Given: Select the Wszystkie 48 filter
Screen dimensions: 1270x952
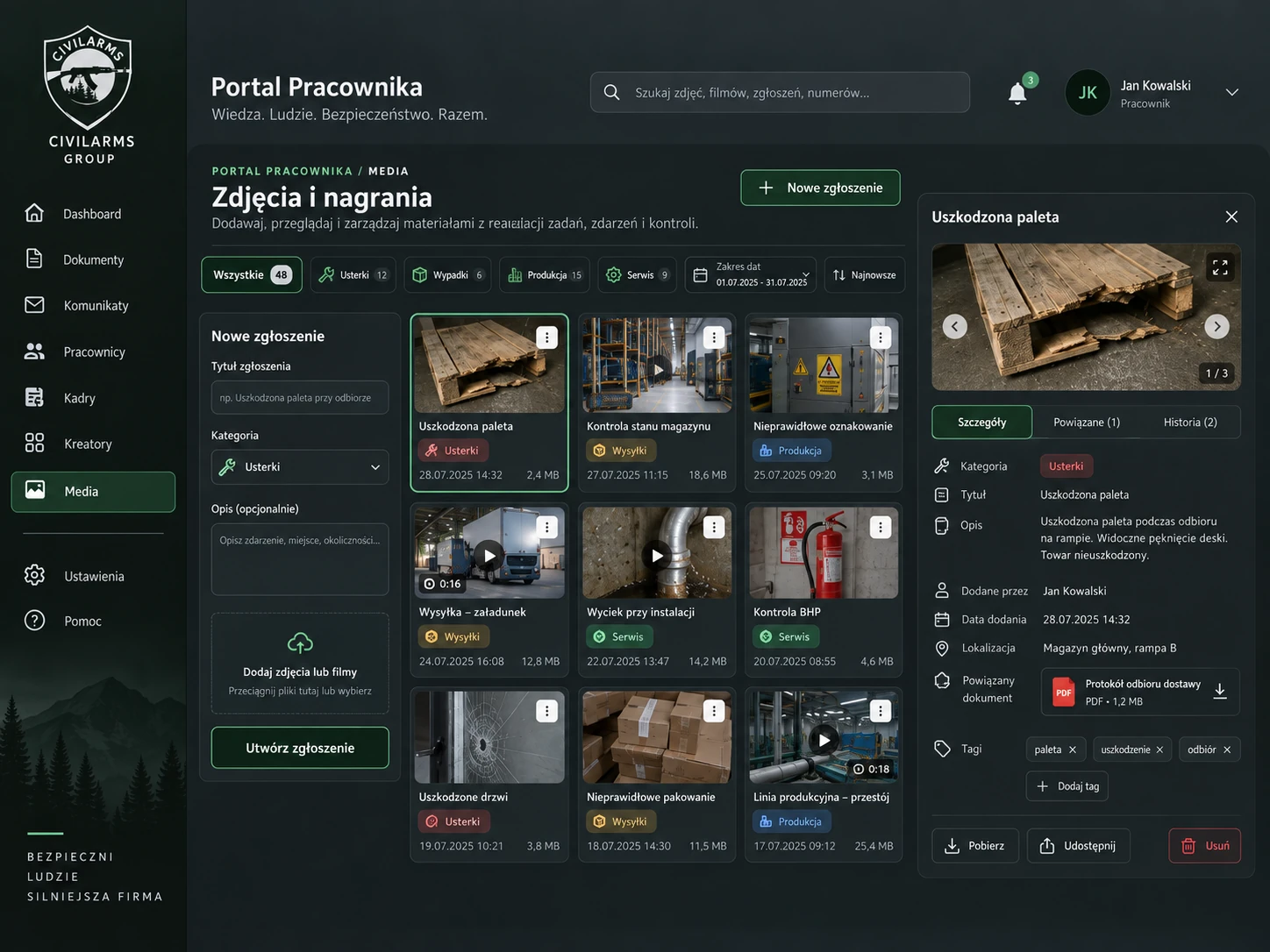Looking at the screenshot, I should [x=252, y=274].
